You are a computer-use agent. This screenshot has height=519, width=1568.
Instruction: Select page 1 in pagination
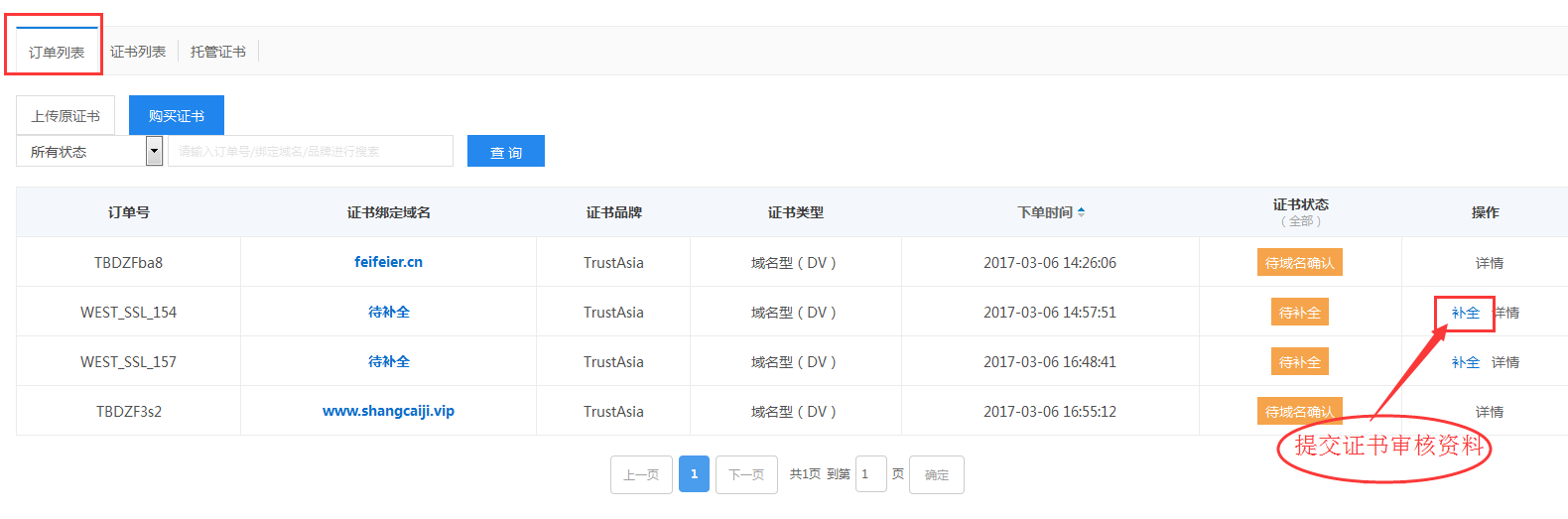(x=694, y=474)
